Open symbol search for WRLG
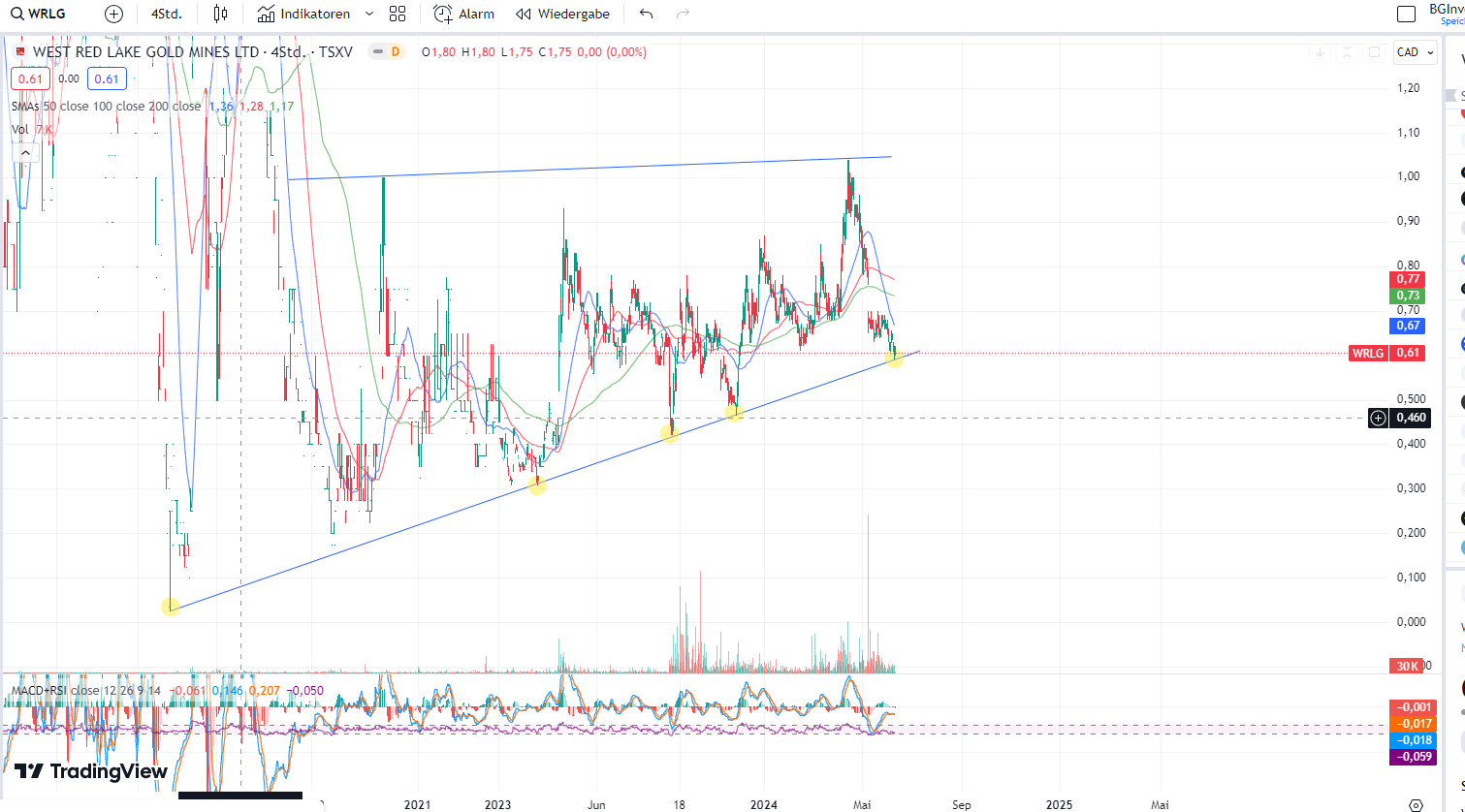The width and height of the screenshot is (1465, 812). click(x=39, y=14)
